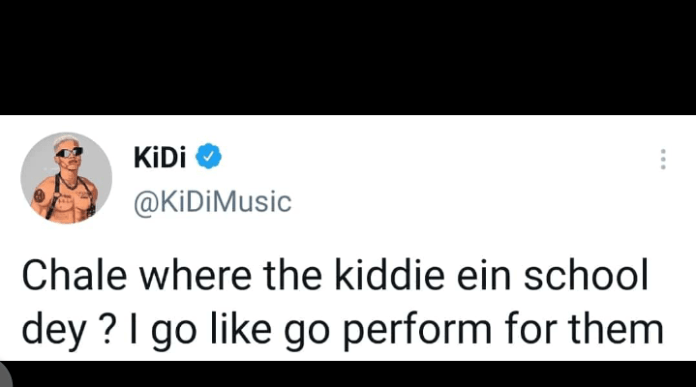This screenshot has height=387, width=696.
Task: Click the question mark in the tweet
Action: (107, 329)
